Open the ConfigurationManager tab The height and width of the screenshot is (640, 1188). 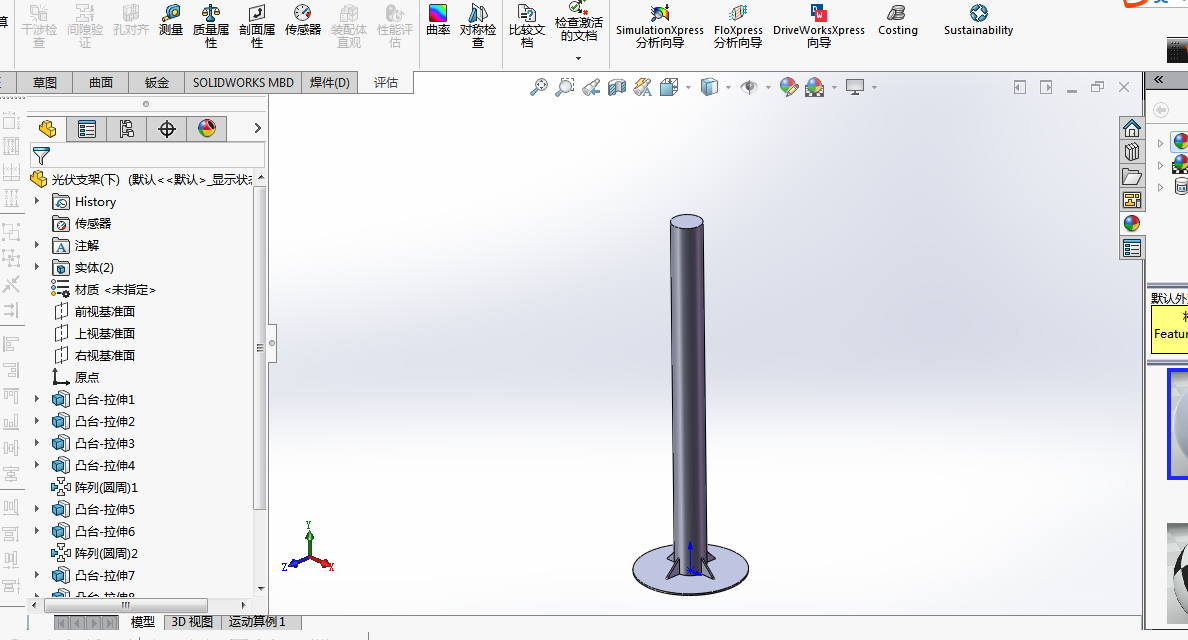pos(127,129)
